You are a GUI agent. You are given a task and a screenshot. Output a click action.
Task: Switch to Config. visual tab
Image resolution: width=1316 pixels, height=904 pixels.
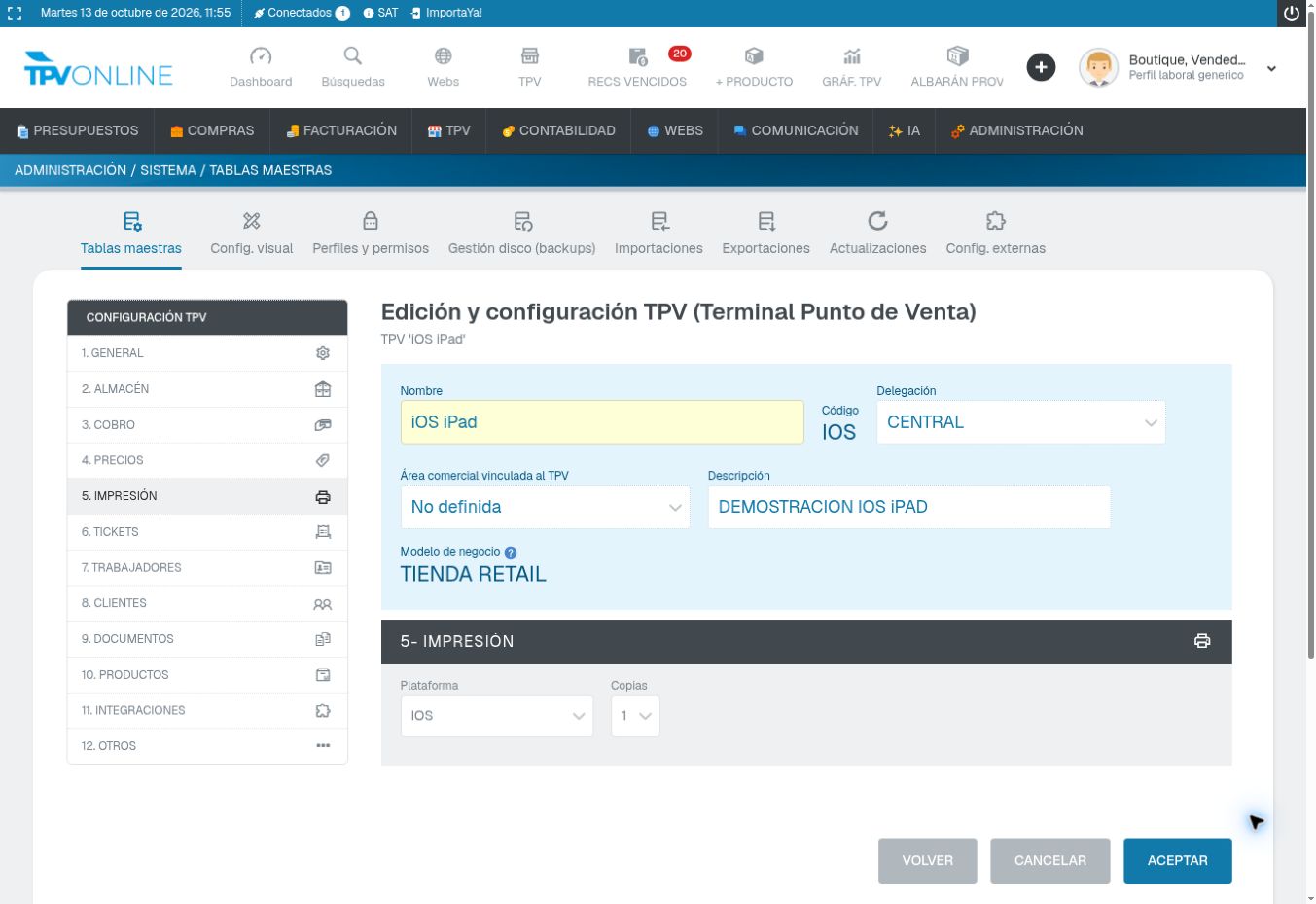click(x=252, y=235)
